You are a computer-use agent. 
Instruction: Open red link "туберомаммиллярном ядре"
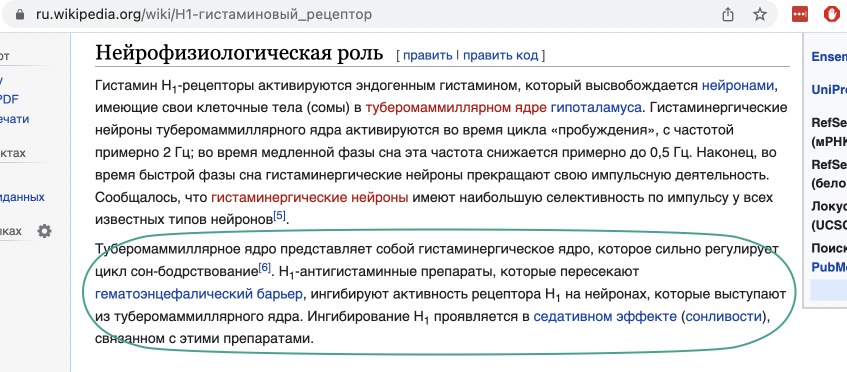(x=456, y=107)
